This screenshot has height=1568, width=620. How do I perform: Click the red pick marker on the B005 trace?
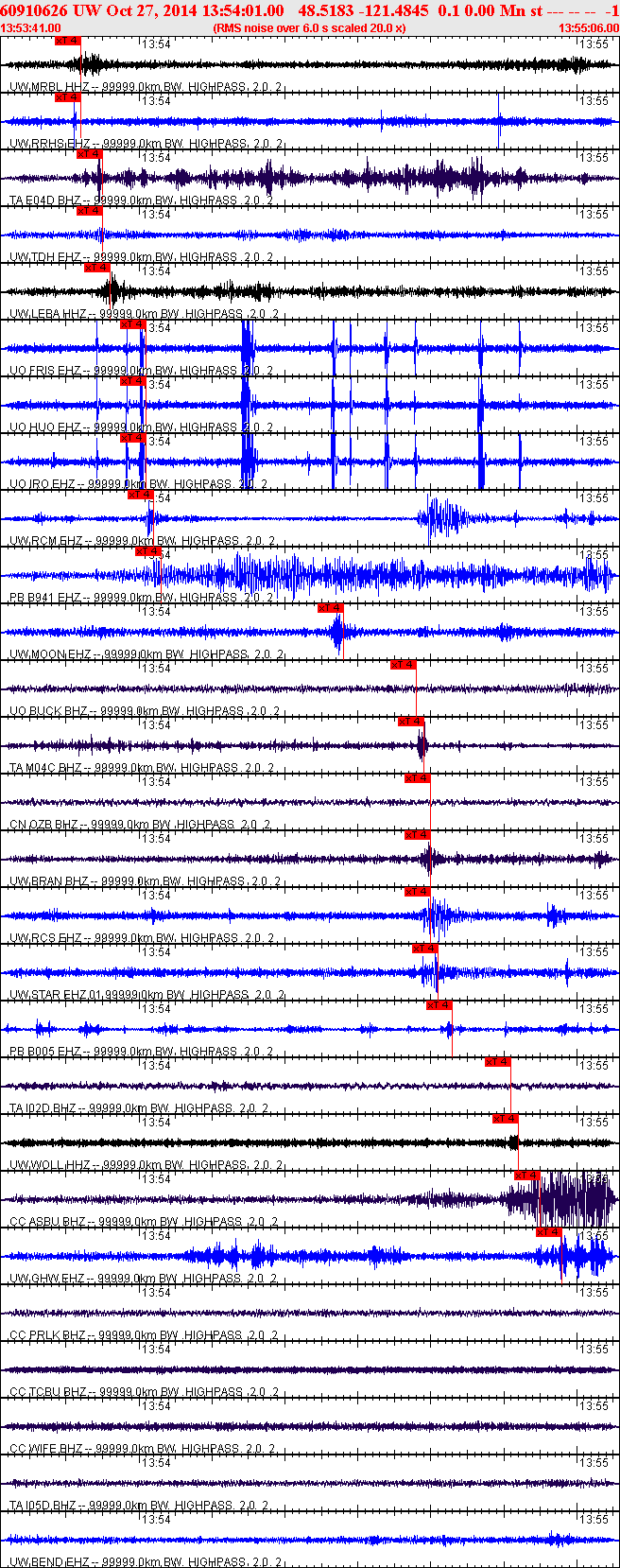pos(439,1005)
